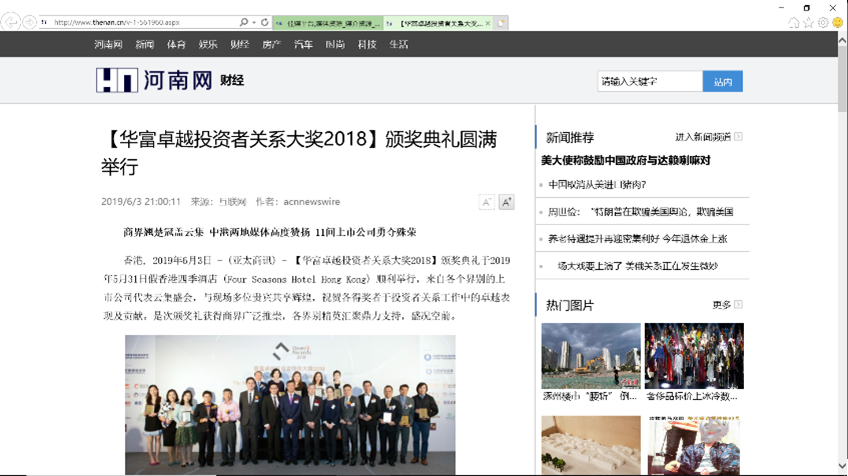This screenshot has height=476, width=848.
Task: Select the 华富卓越投资者关系大奖 browser tab
Action: (x=439, y=23)
